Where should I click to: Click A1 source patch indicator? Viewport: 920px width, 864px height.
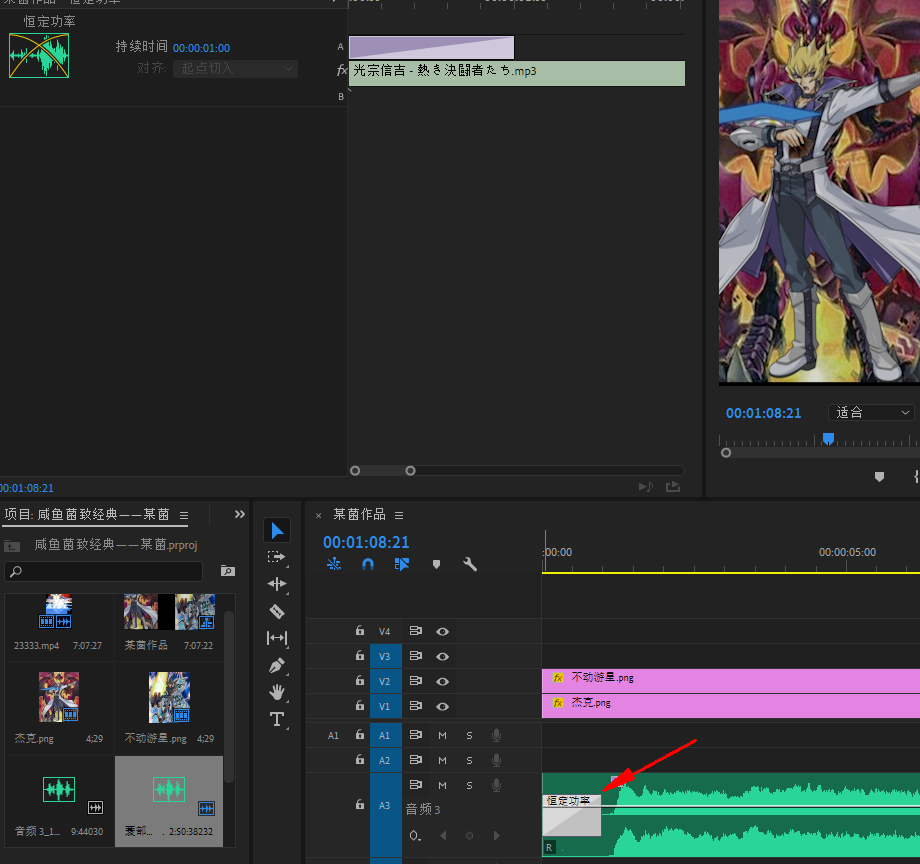333,736
